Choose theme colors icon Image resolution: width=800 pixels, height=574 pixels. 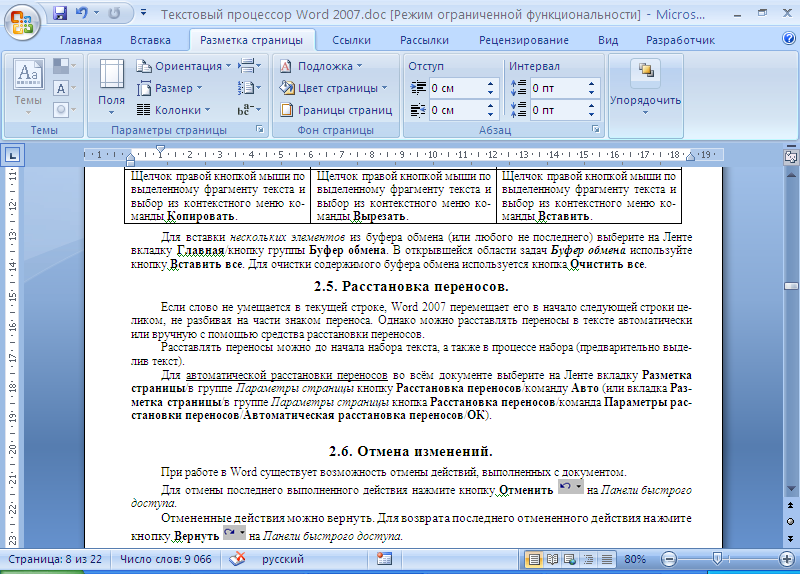pyautogui.click(x=64, y=66)
